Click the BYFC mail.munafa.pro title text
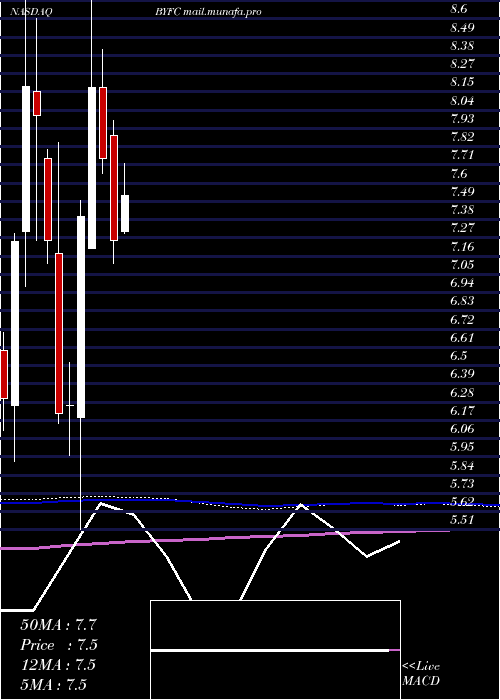The height and width of the screenshot is (700, 500). pos(208,12)
